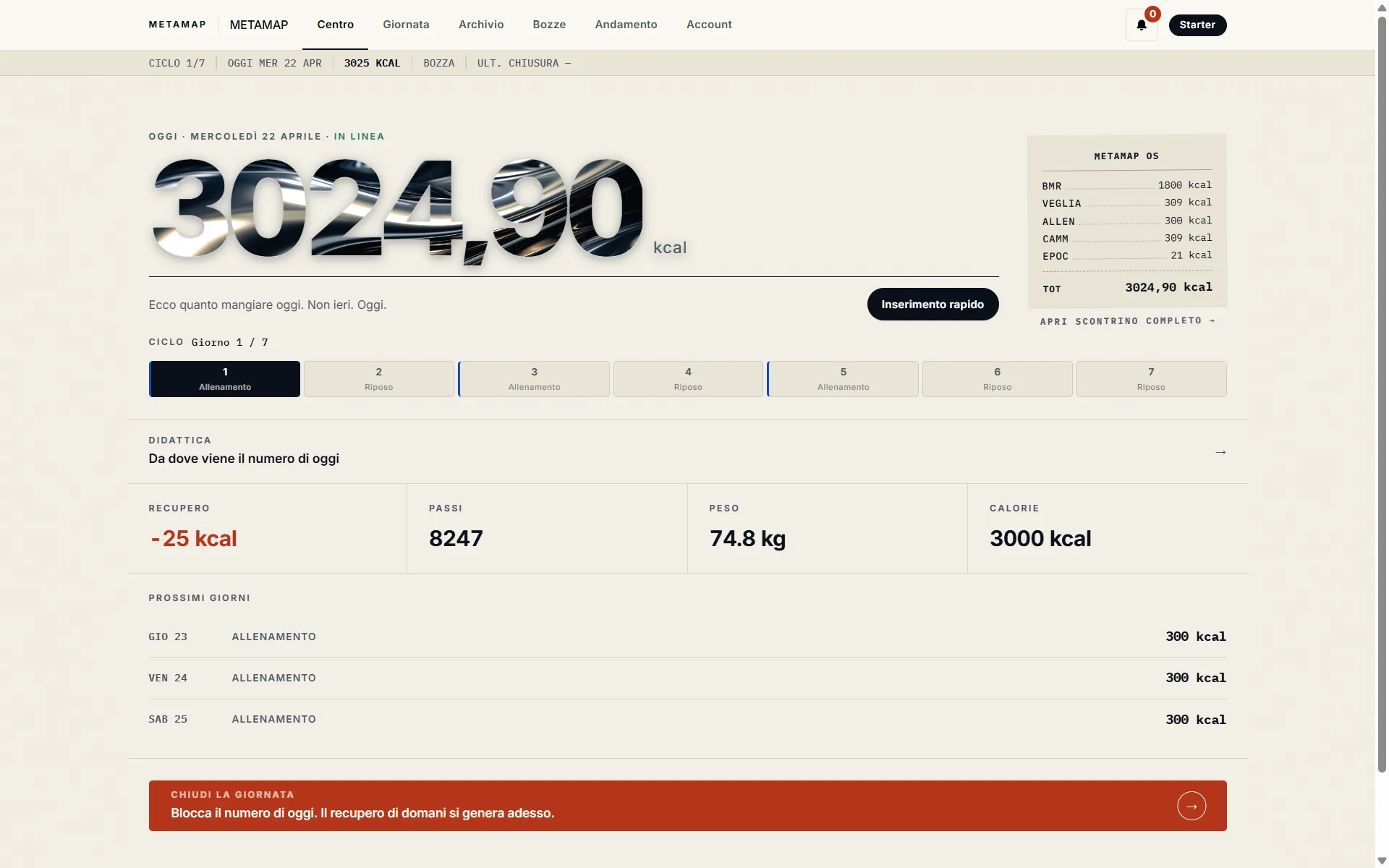Open the Andamento section
The width and height of the screenshot is (1389, 868).
click(x=626, y=25)
